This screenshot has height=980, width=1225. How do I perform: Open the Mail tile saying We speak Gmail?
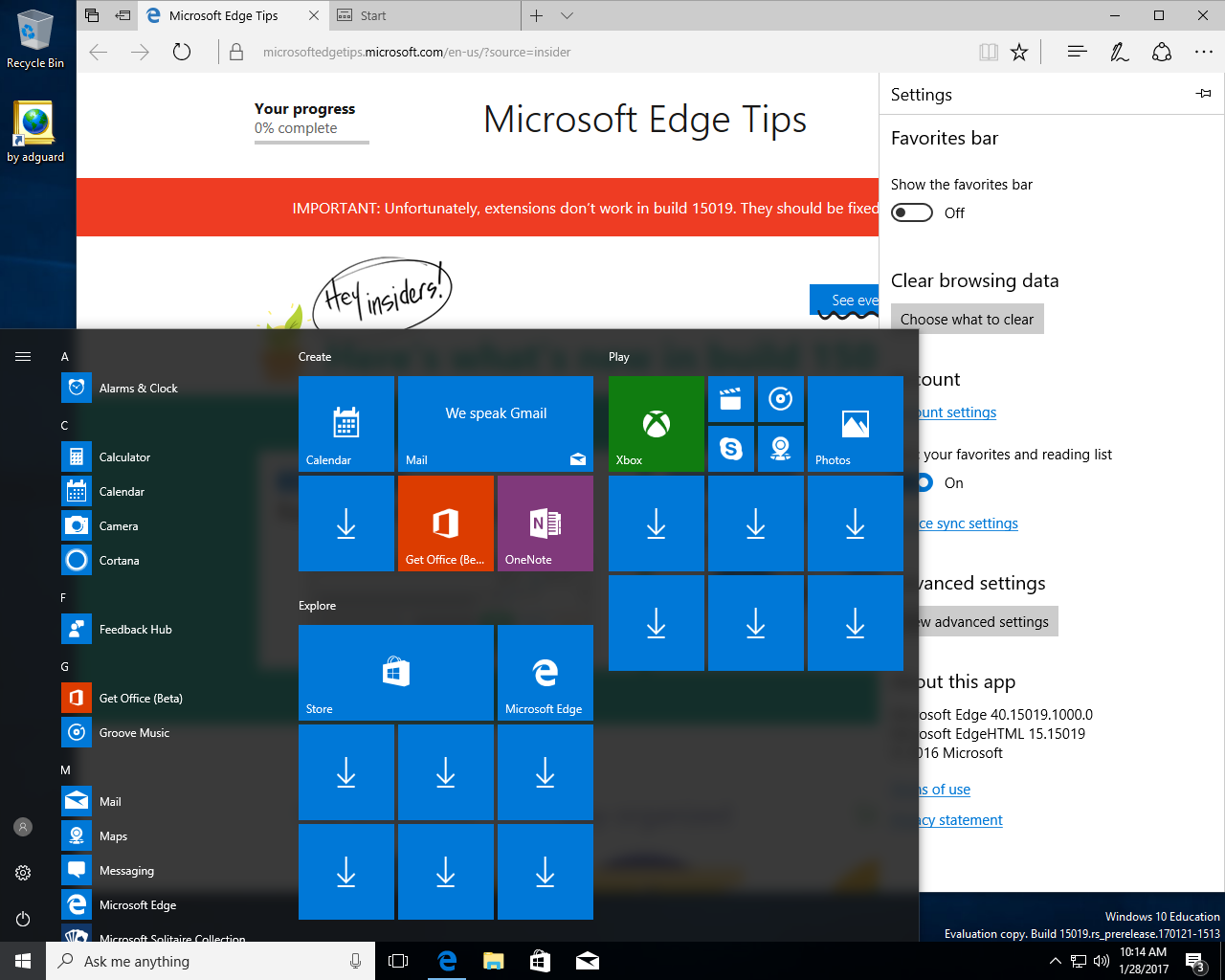[x=496, y=424]
